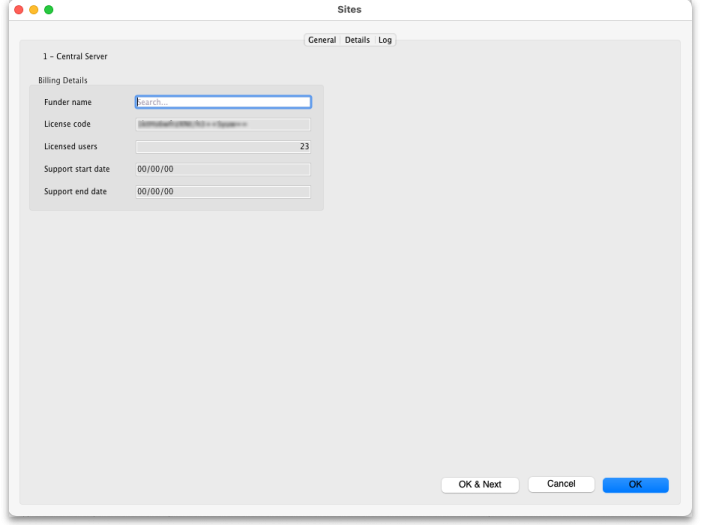The width and height of the screenshot is (701, 525).
Task: Focus the Licensed users number field
Action: click(223, 147)
